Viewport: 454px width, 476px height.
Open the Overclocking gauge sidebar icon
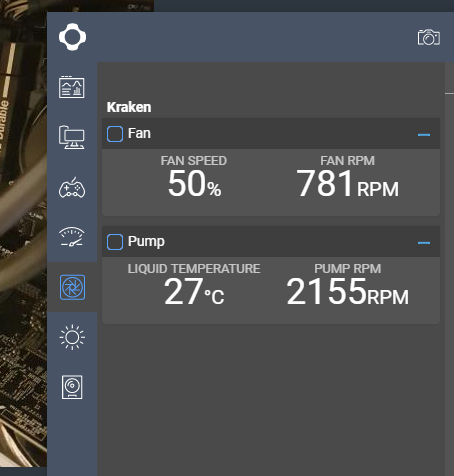72,237
